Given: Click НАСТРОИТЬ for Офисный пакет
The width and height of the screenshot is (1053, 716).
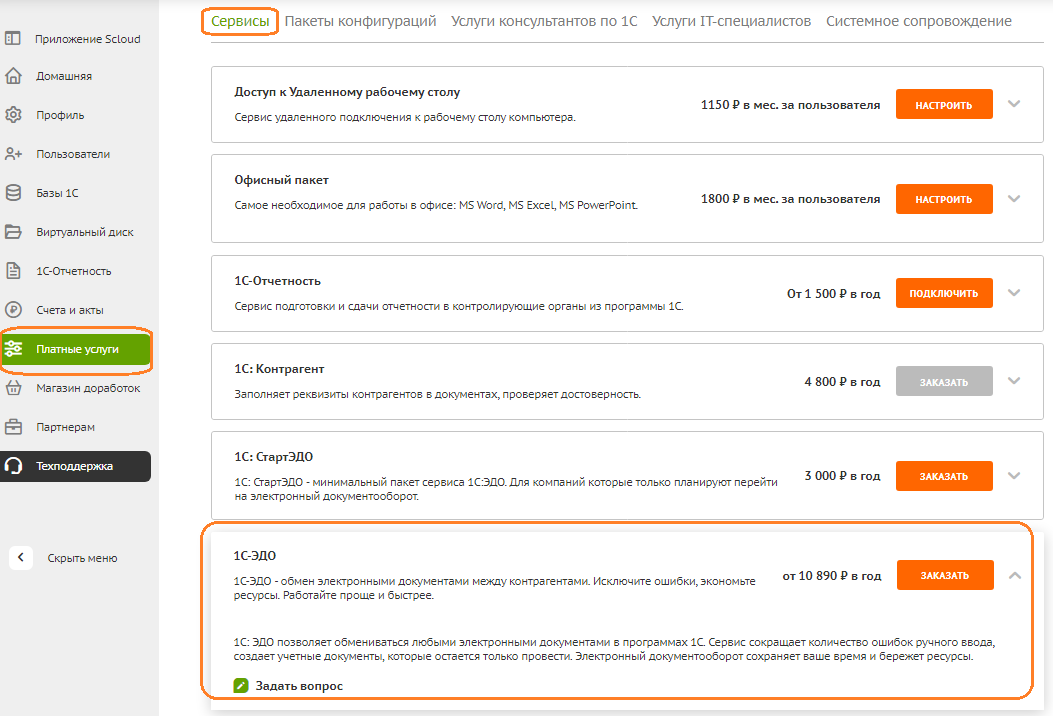Looking at the screenshot, I should click(x=944, y=199).
